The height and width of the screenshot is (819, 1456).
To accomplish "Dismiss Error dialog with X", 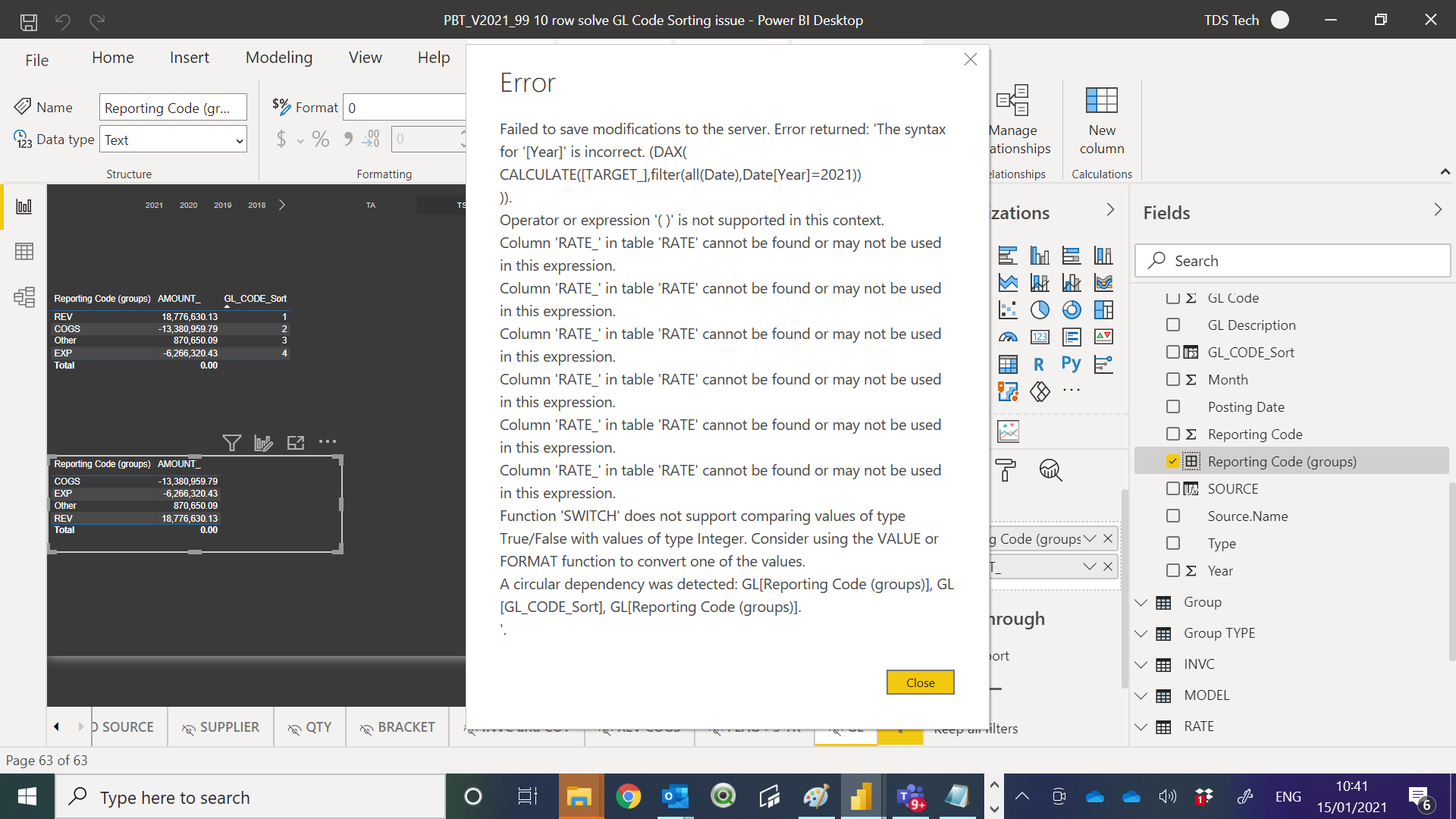I will [x=971, y=59].
